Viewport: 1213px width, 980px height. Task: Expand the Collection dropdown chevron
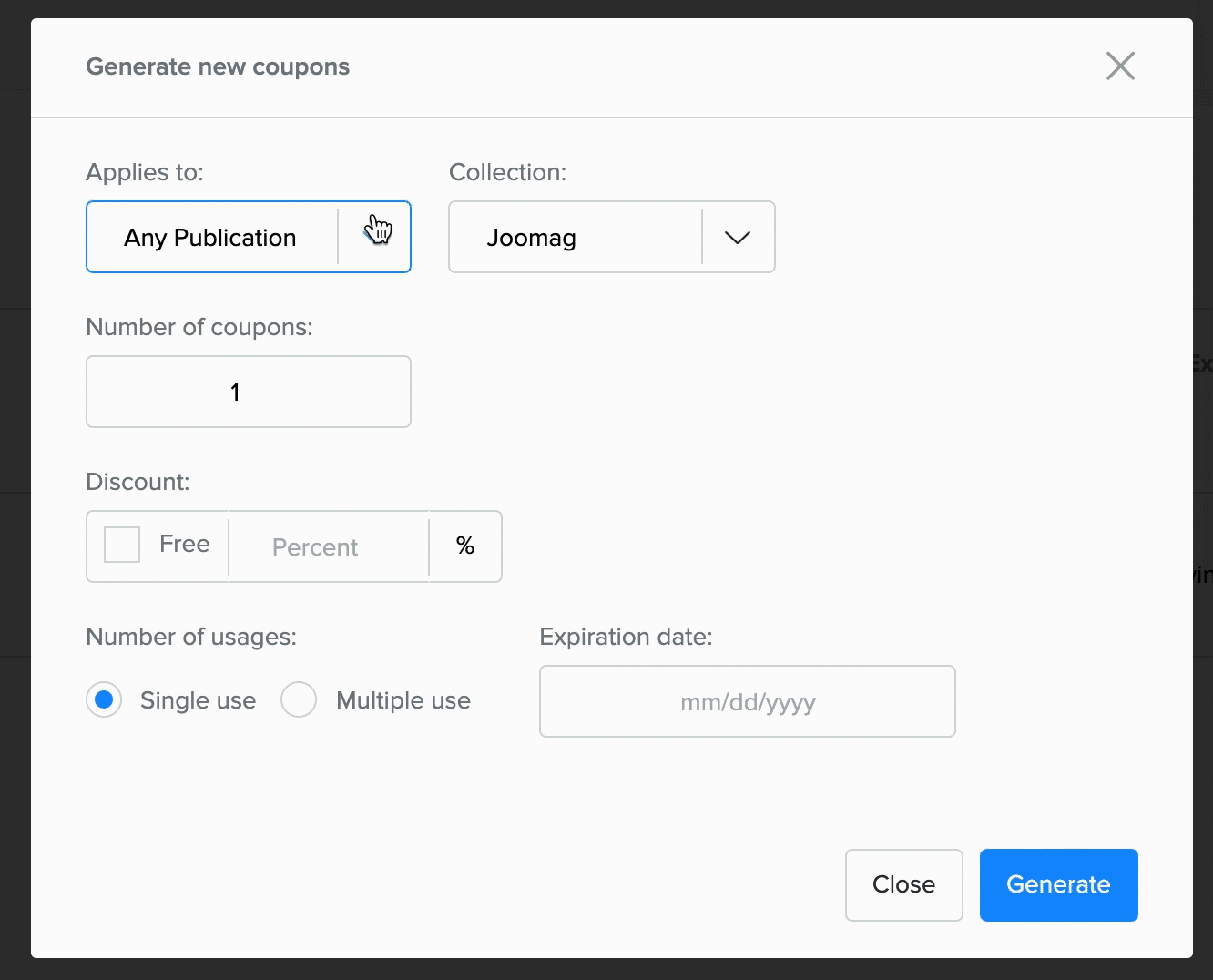pyautogui.click(x=738, y=238)
